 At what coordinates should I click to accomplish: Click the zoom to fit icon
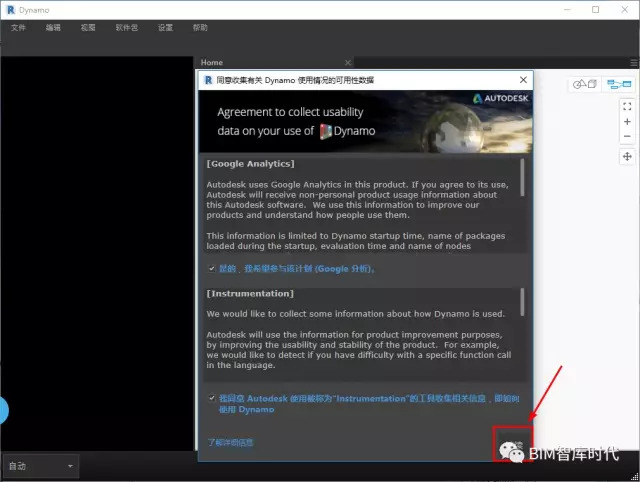tap(627, 107)
